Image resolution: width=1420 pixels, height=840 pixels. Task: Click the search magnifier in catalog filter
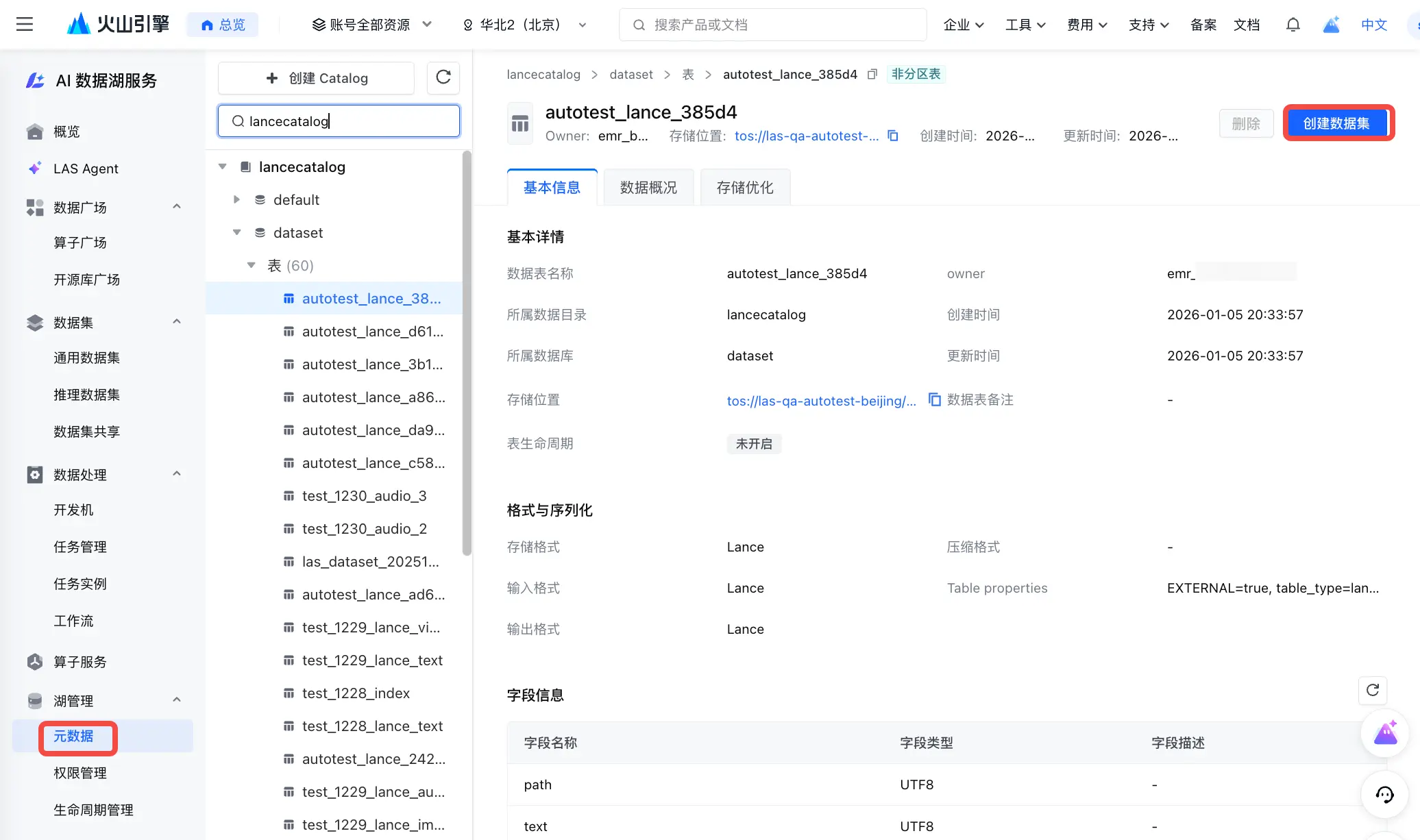[x=238, y=121]
